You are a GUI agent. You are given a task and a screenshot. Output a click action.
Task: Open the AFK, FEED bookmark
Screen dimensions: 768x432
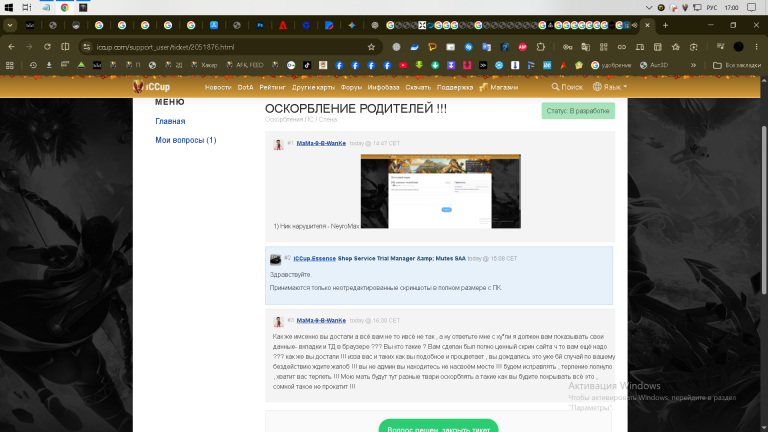pyautogui.click(x=244, y=65)
